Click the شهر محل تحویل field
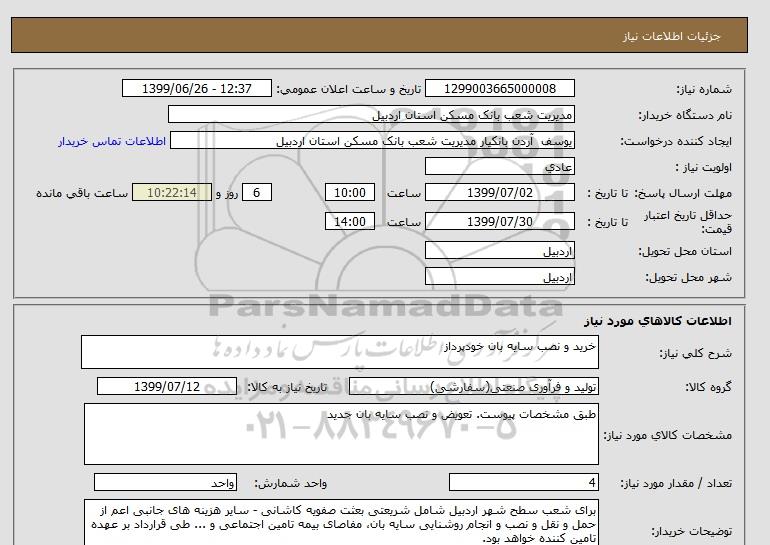770x545 pixels. [500, 276]
